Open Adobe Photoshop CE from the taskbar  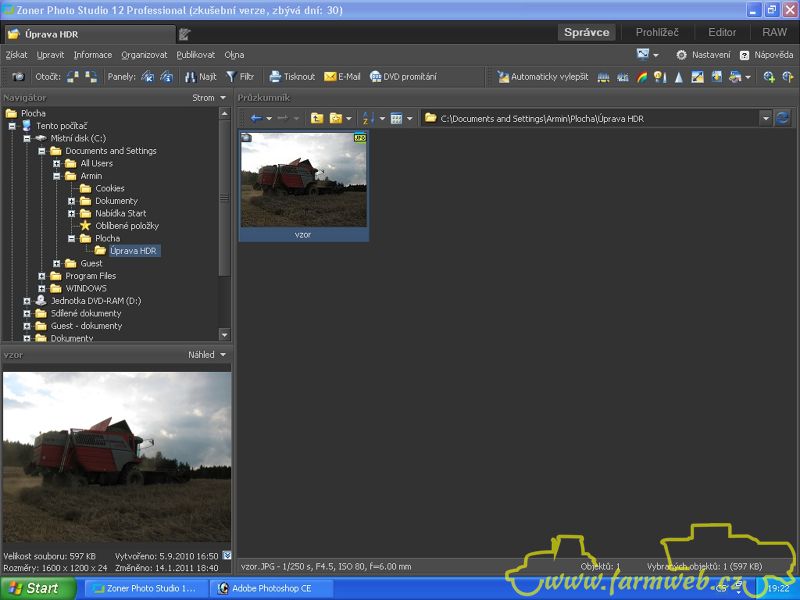point(270,588)
